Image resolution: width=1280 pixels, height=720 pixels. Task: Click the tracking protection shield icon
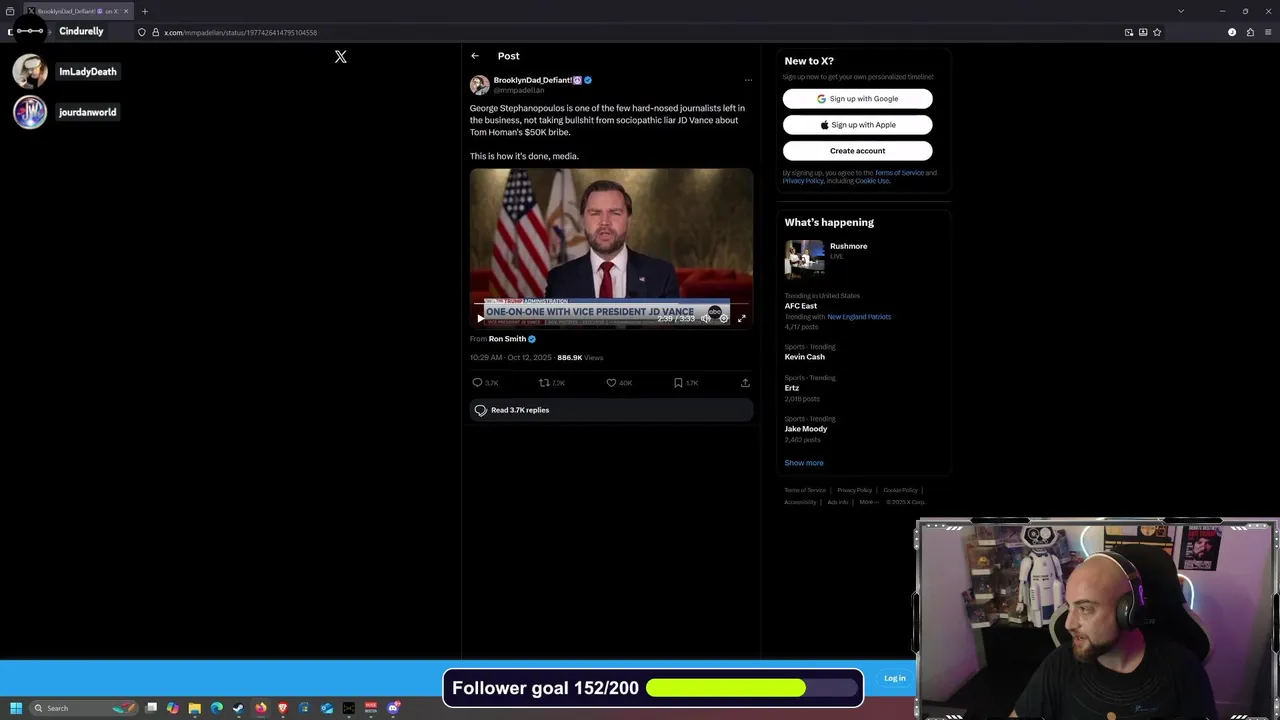tap(141, 32)
